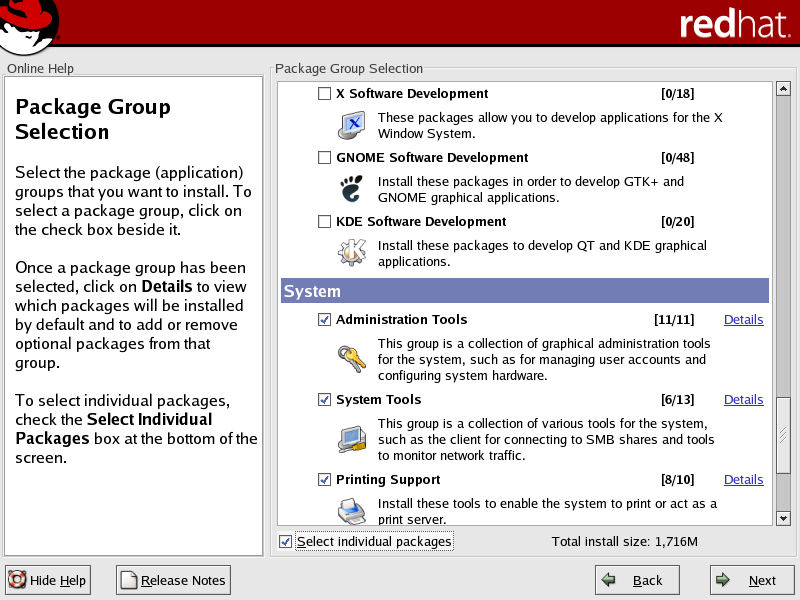Click the Printing Support printer icon
The height and width of the screenshot is (600, 800).
352,511
